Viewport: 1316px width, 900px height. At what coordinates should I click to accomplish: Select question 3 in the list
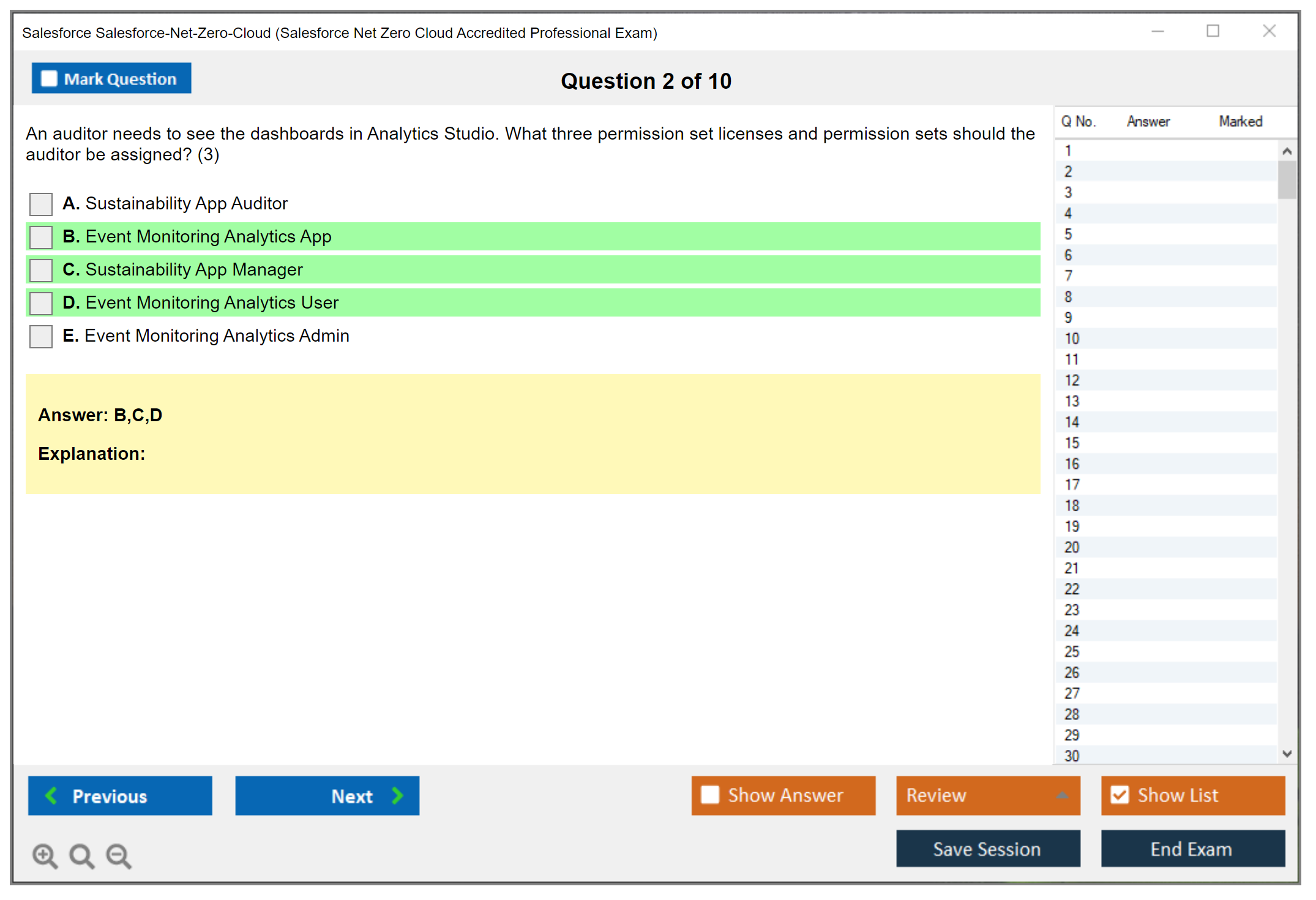coord(1068,192)
